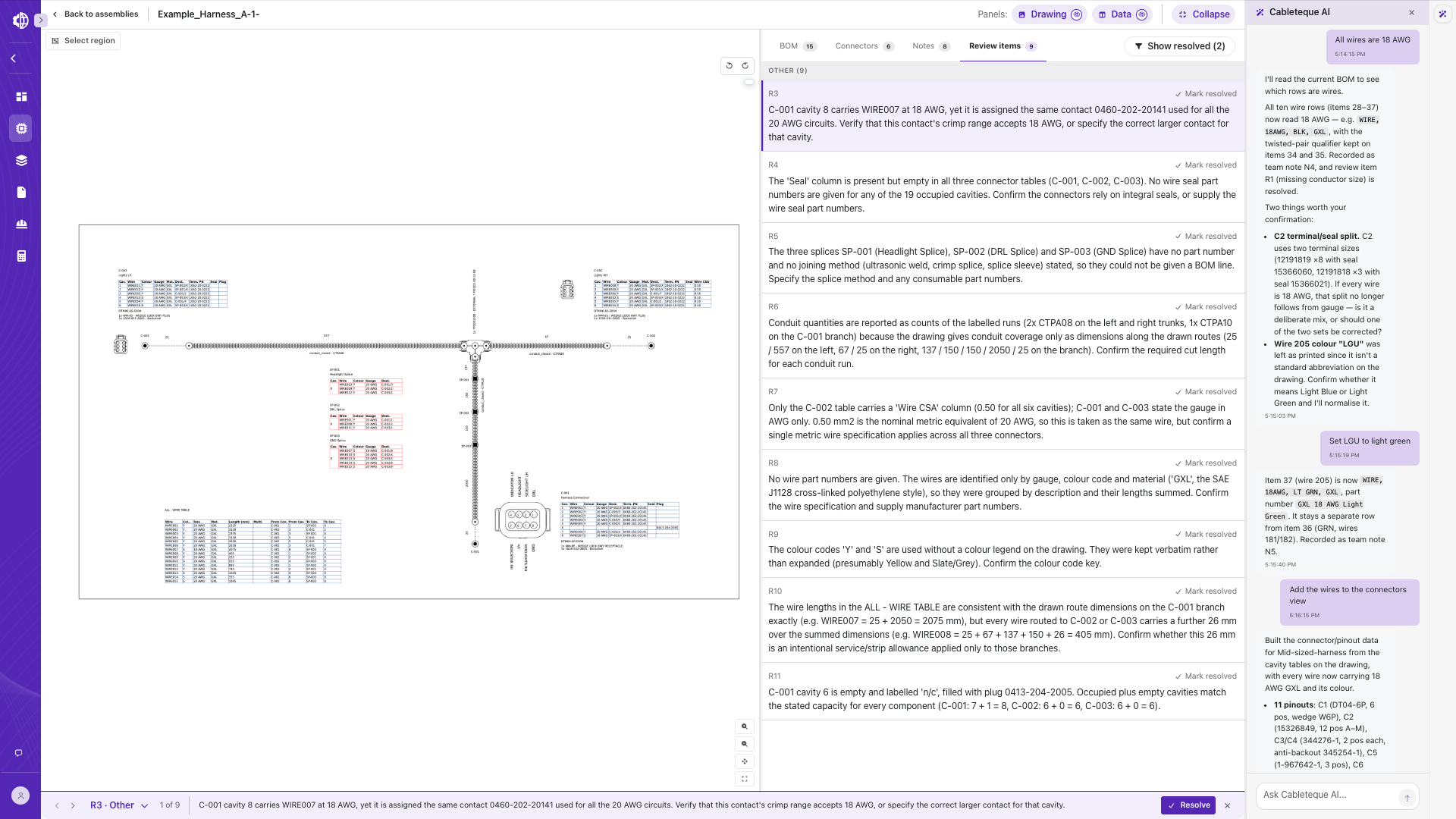Viewport: 1456px width, 819px height.
Task: Click the Ask Cableteque AI input field
Action: tap(1327, 795)
